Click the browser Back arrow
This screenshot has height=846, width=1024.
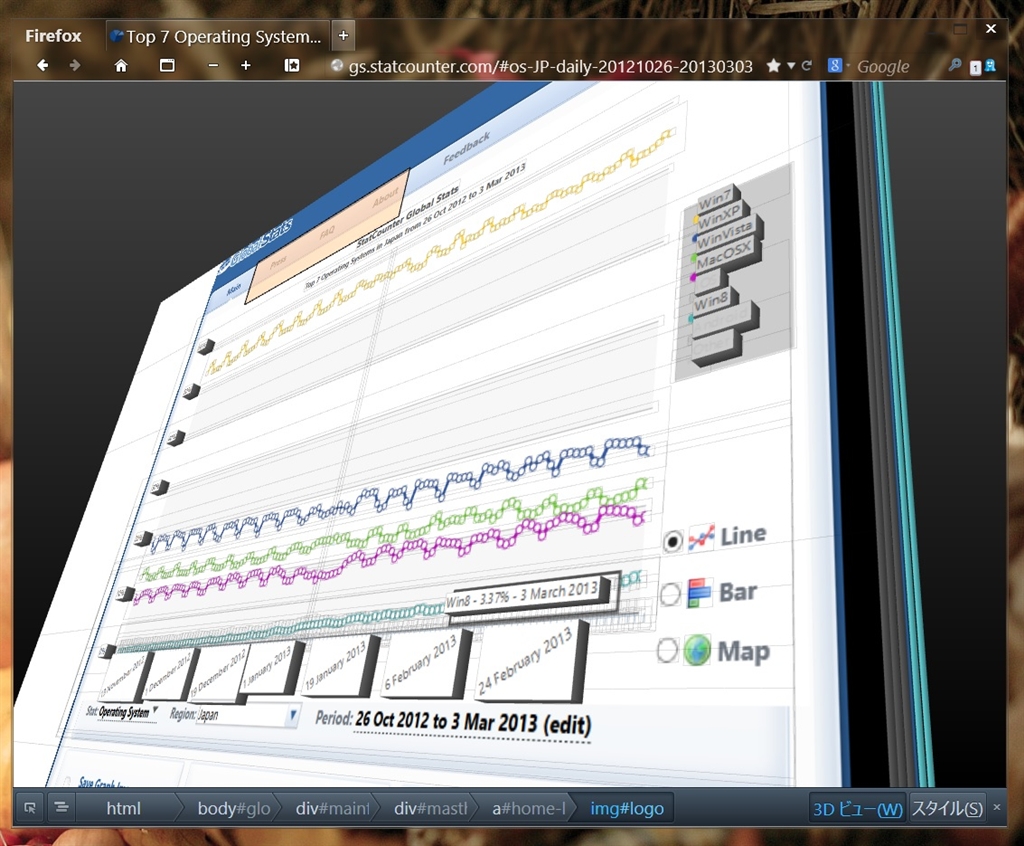coord(42,66)
